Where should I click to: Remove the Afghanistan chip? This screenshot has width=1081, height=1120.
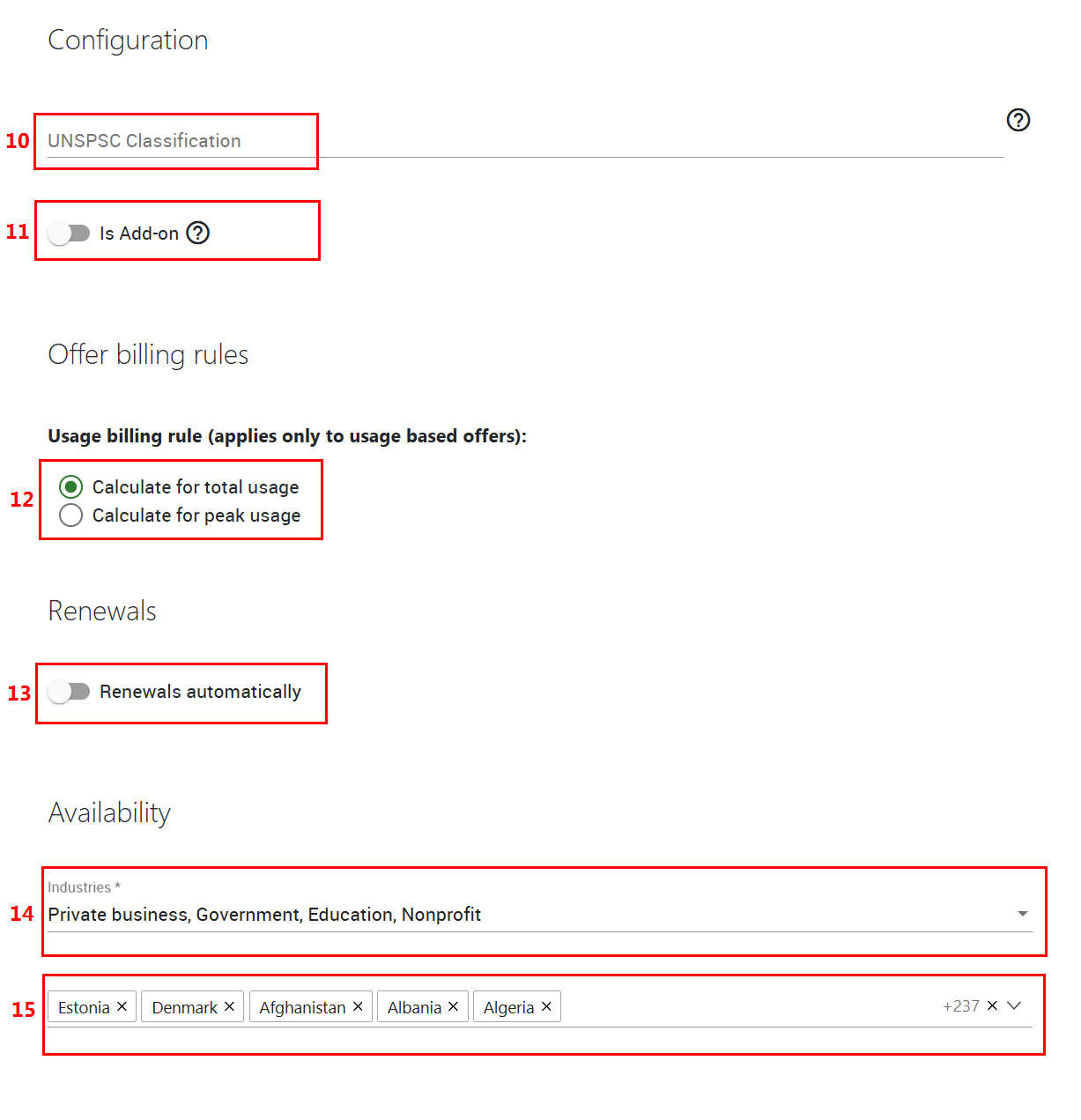pyautogui.click(x=358, y=1006)
